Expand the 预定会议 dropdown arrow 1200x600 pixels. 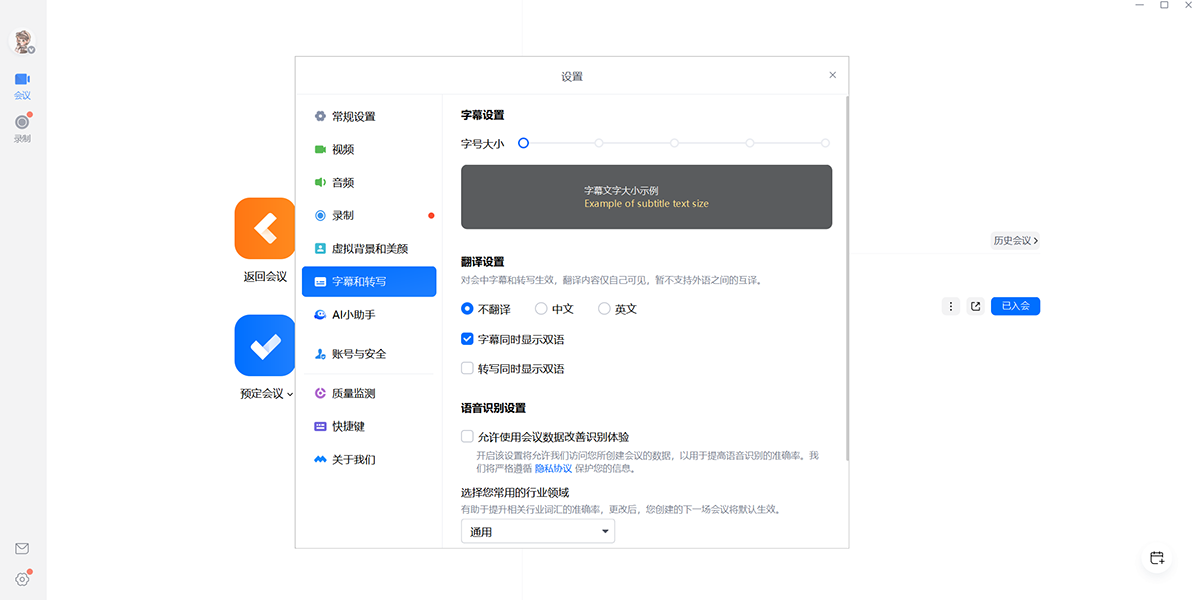pos(290,394)
